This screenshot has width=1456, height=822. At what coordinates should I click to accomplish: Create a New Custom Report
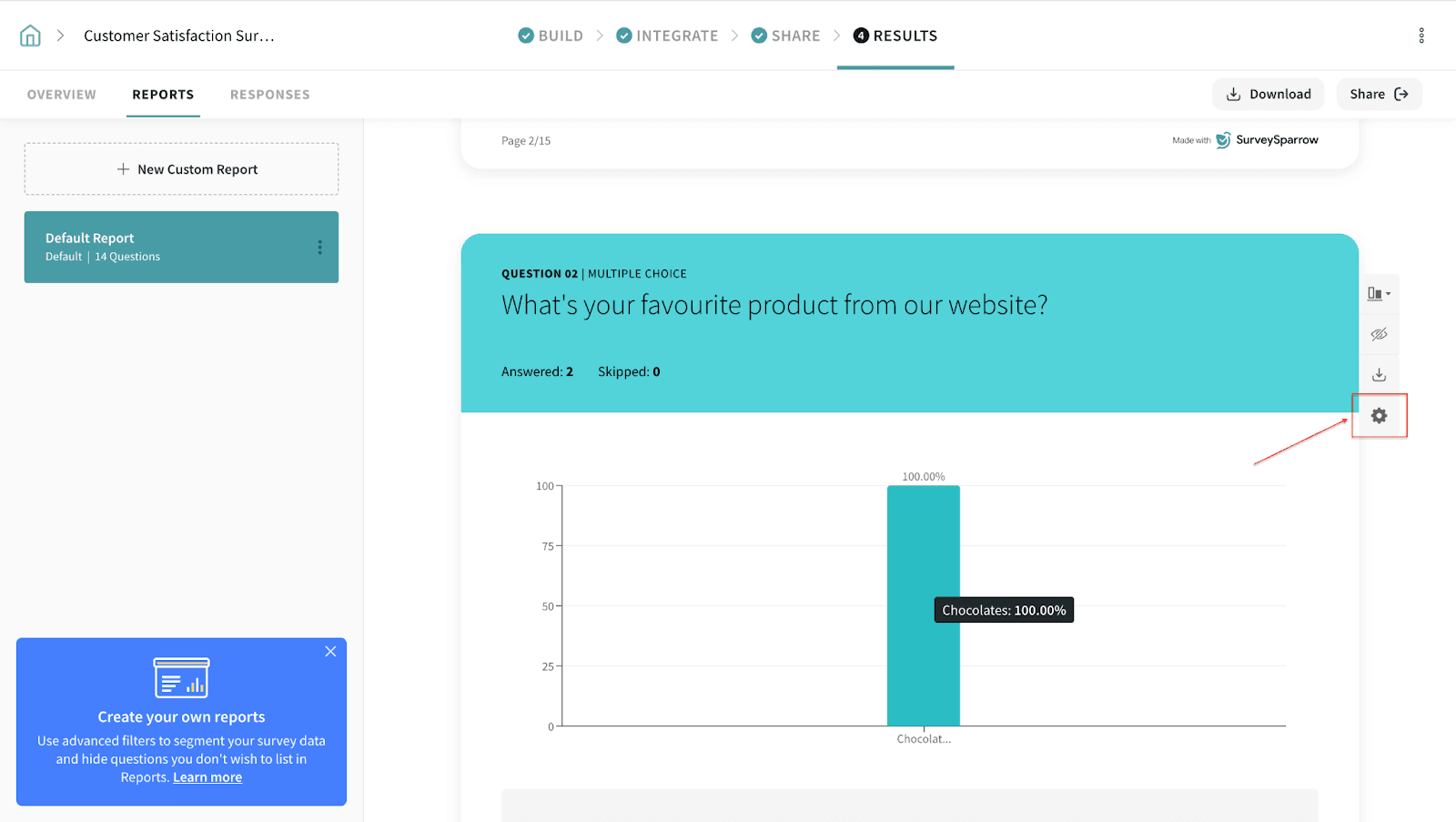click(181, 169)
